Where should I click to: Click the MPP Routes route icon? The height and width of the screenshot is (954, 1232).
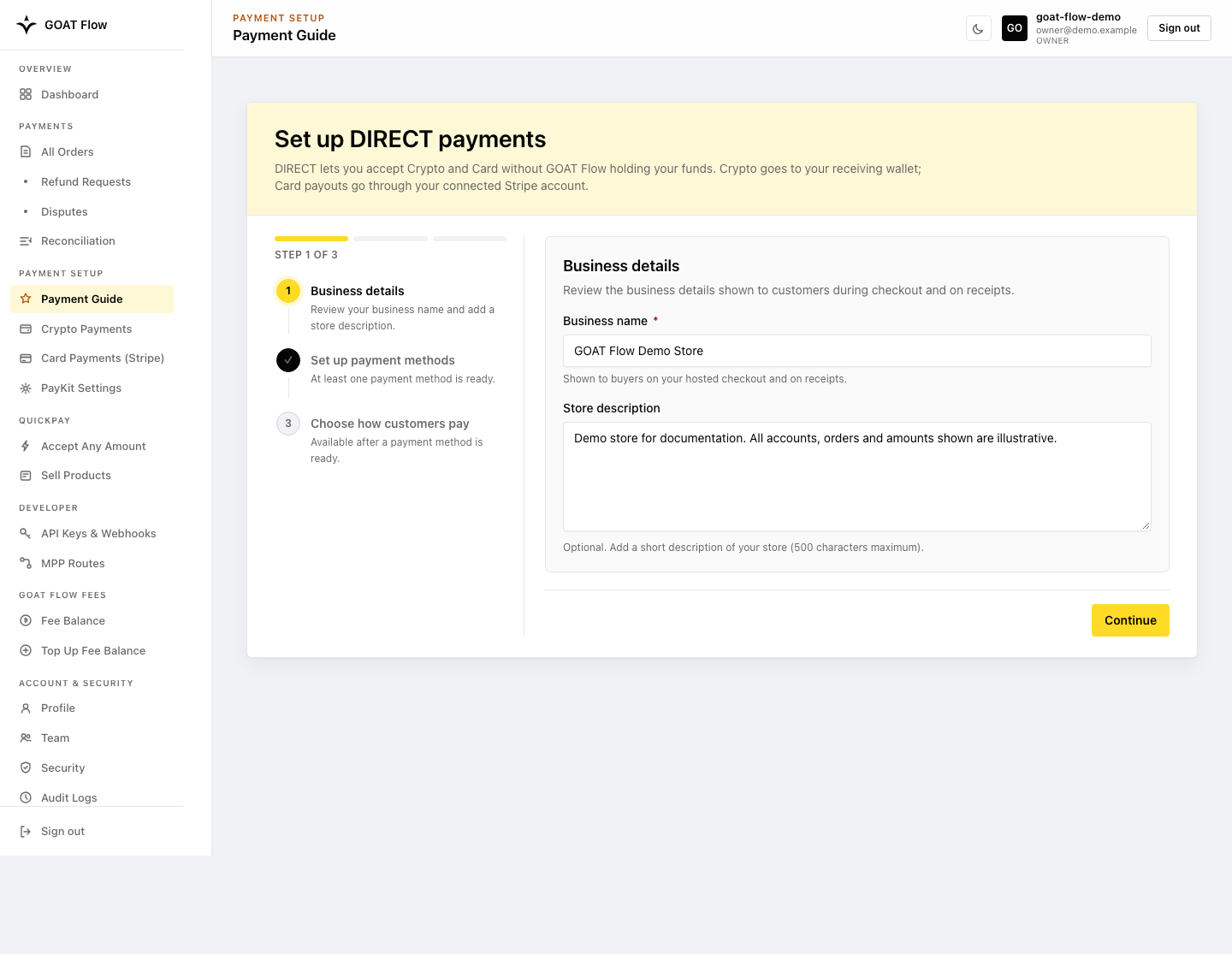(x=26, y=563)
